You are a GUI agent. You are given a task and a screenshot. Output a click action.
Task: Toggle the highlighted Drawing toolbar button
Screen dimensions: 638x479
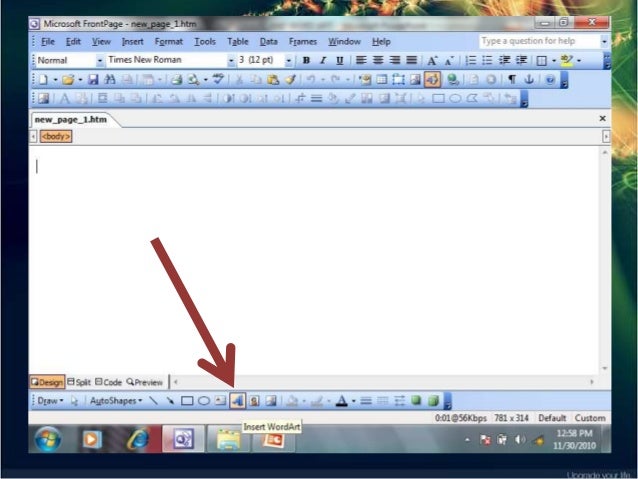point(432,79)
